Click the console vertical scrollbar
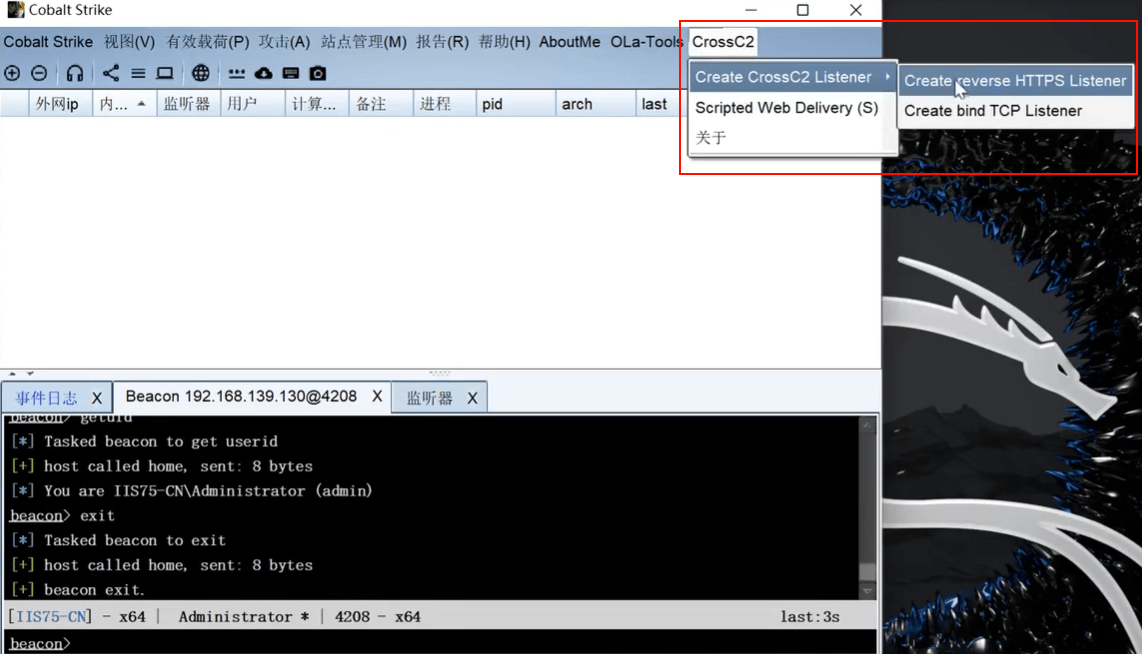 pos(867,508)
